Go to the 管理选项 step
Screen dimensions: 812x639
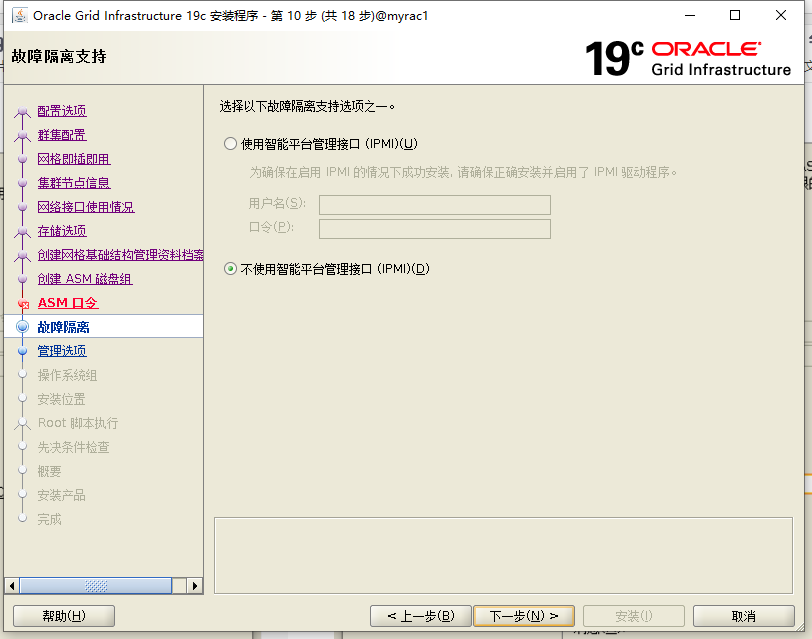(62, 351)
